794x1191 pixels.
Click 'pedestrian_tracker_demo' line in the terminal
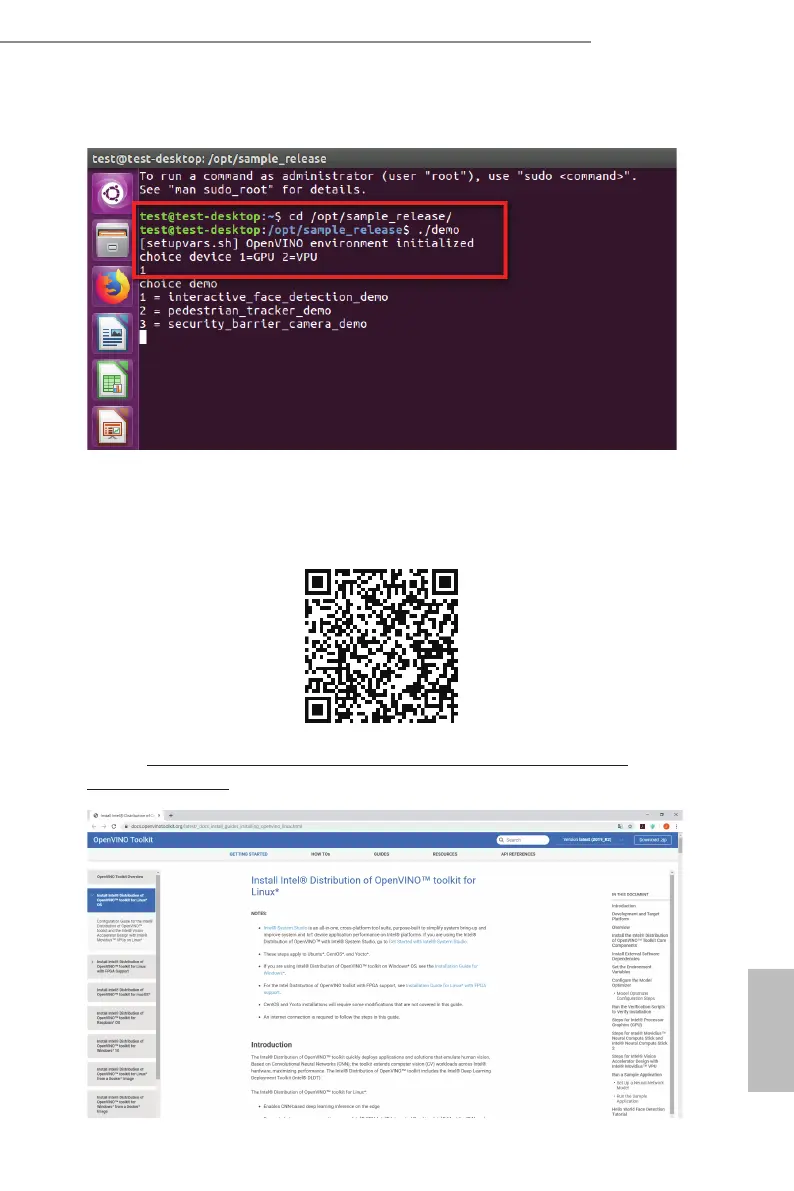pos(236,311)
